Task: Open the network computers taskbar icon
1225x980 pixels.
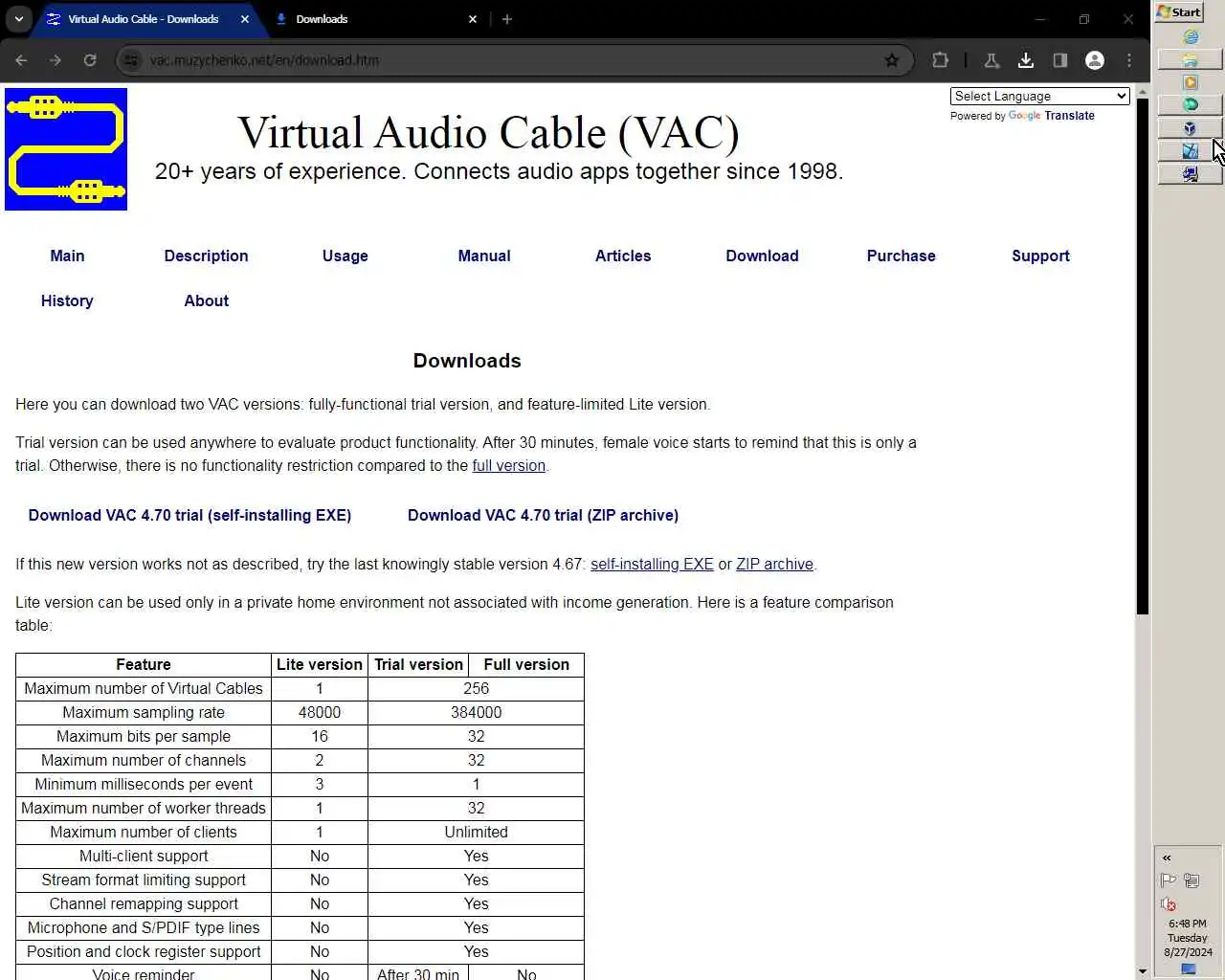Action: (1190, 174)
